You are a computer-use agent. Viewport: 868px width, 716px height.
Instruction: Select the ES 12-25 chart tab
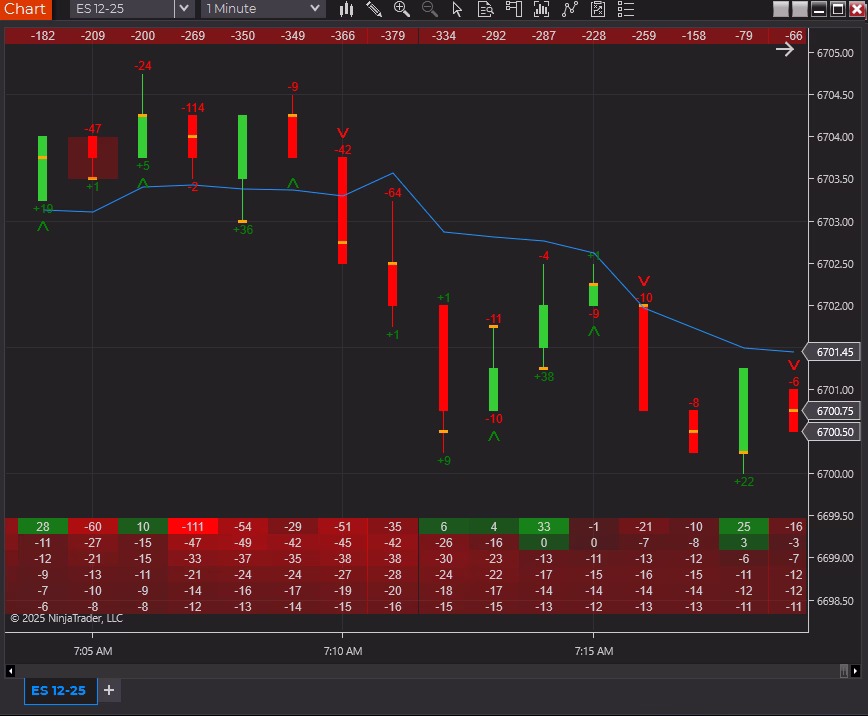(58, 690)
